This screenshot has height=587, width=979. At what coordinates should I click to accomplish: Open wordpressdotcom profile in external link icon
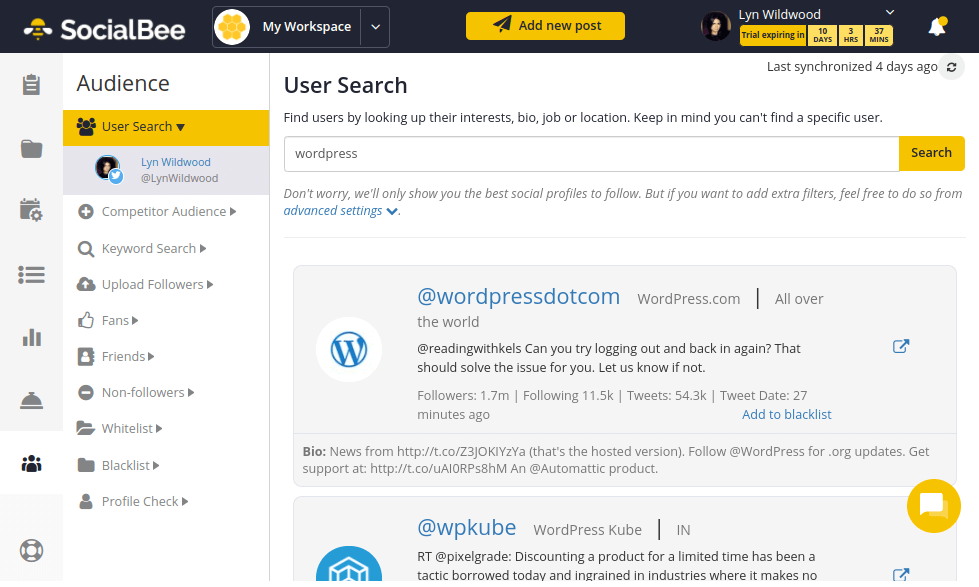pyautogui.click(x=900, y=346)
